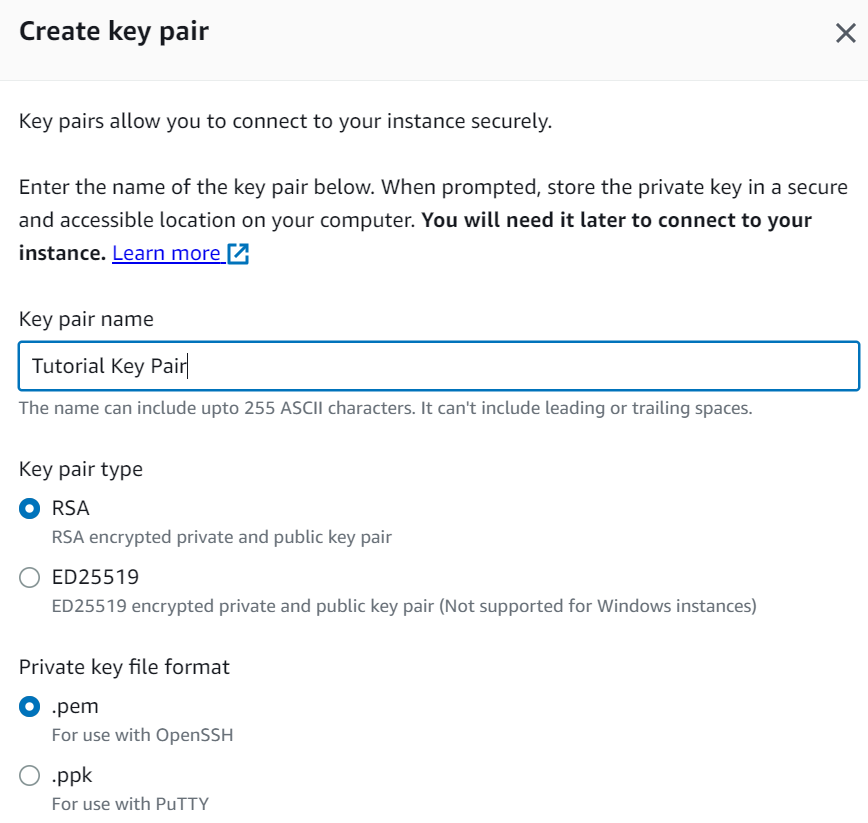This screenshot has width=868, height=823.
Task: Click the "Key pair type" section label
Action: coord(81,469)
